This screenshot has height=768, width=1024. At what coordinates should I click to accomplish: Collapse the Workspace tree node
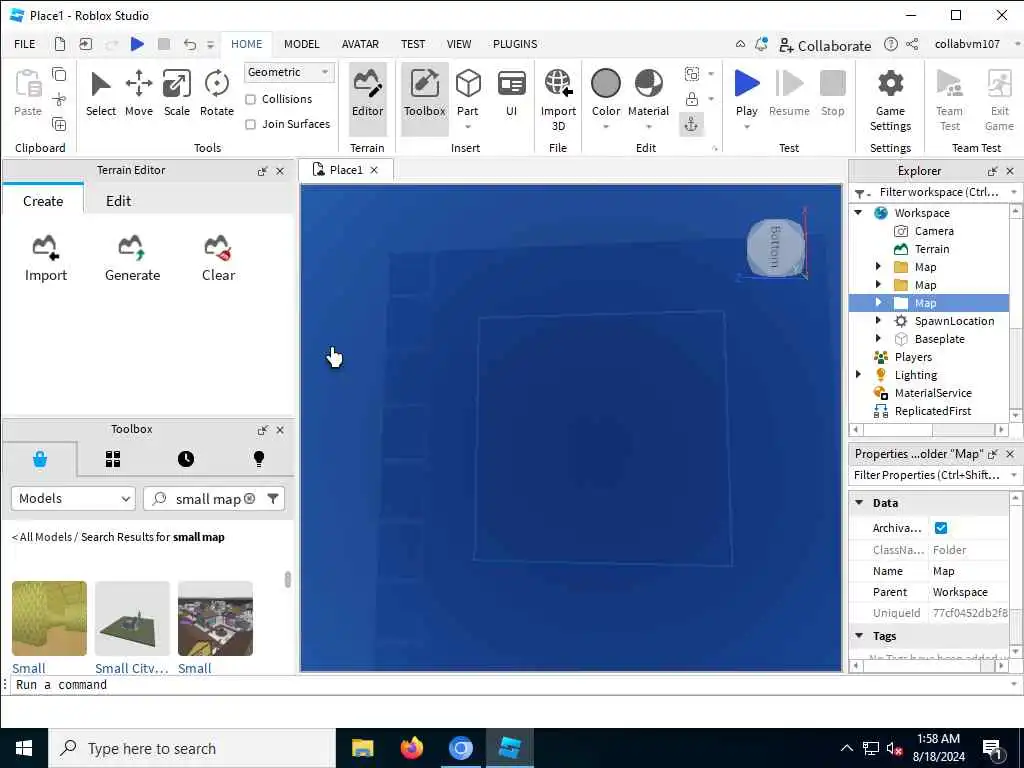click(859, 213)
